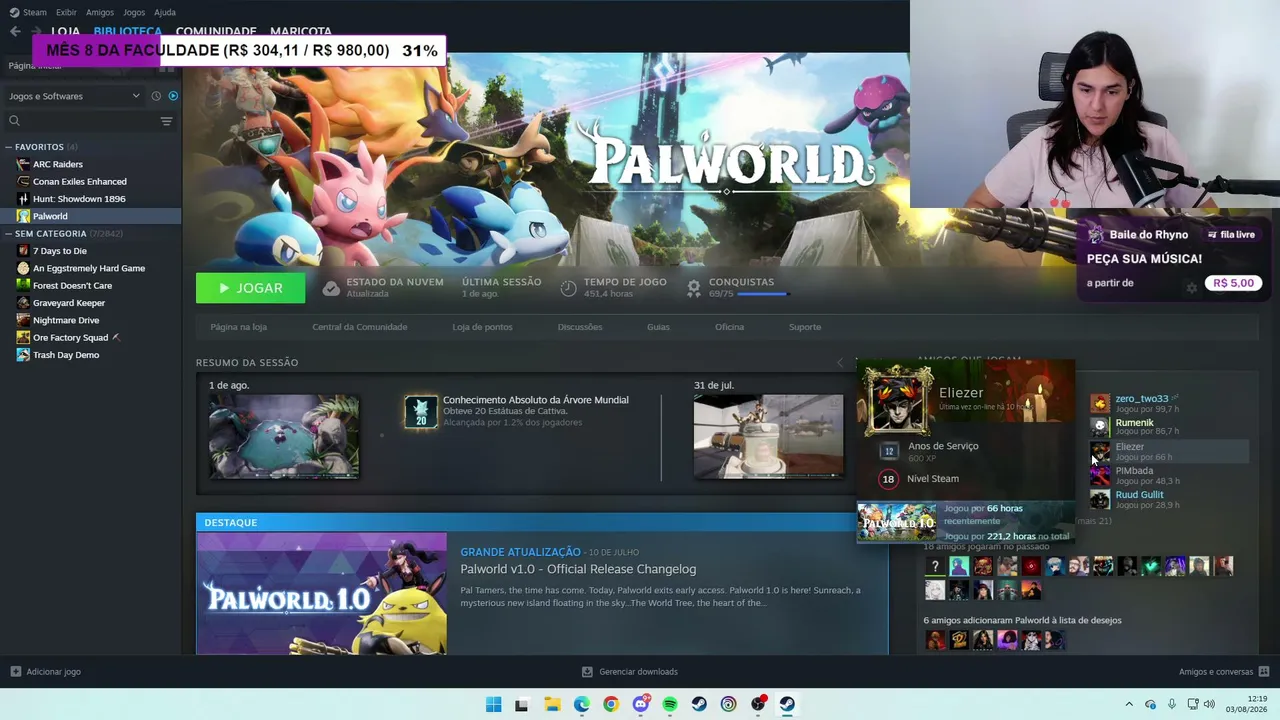Select ARC Raiders in the library
This screenshot has height=720, width=1280.
pyautogui.click(x=58, y=164)
